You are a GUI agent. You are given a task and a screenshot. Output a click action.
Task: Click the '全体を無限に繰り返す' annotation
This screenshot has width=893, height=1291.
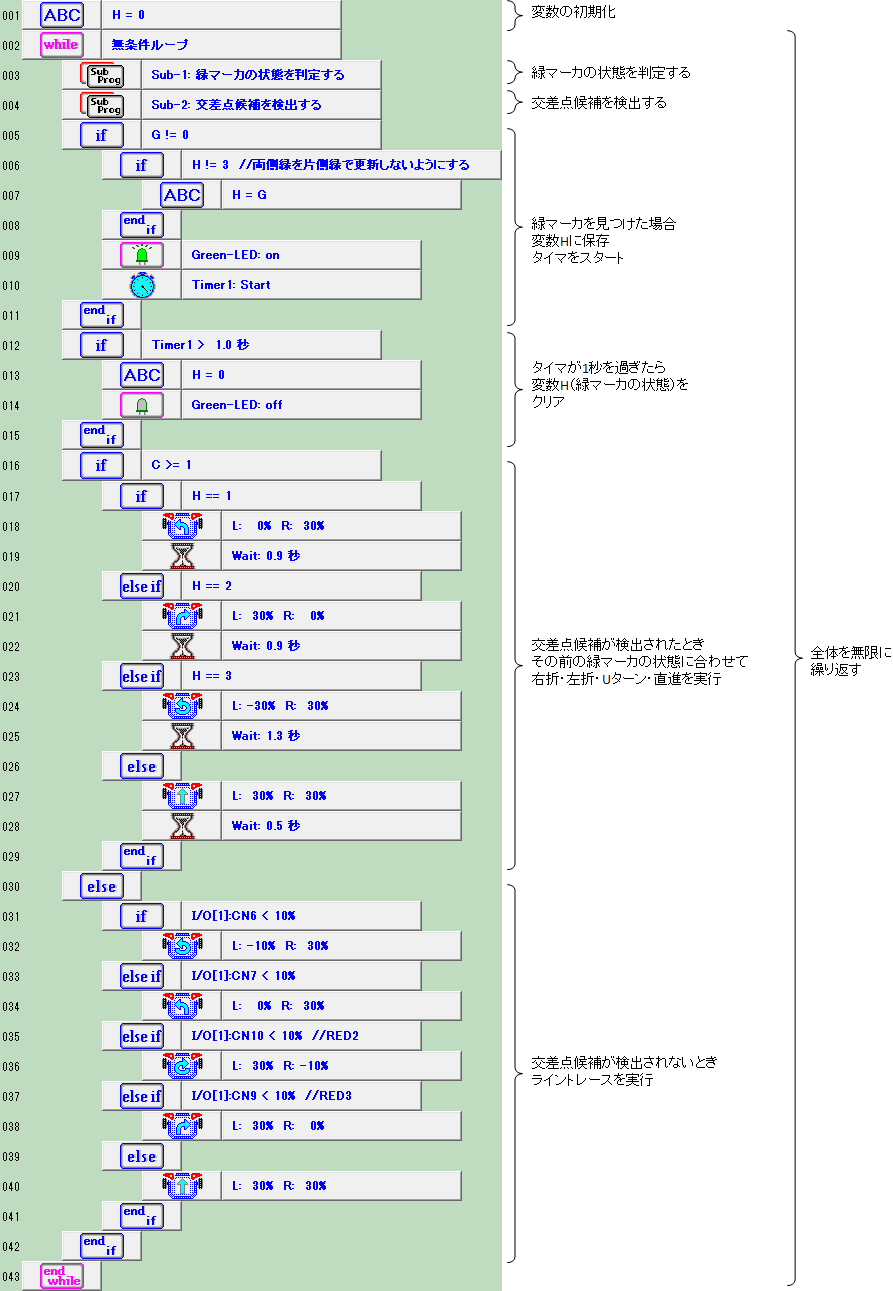pyautogui.click(x=849, y=662)
